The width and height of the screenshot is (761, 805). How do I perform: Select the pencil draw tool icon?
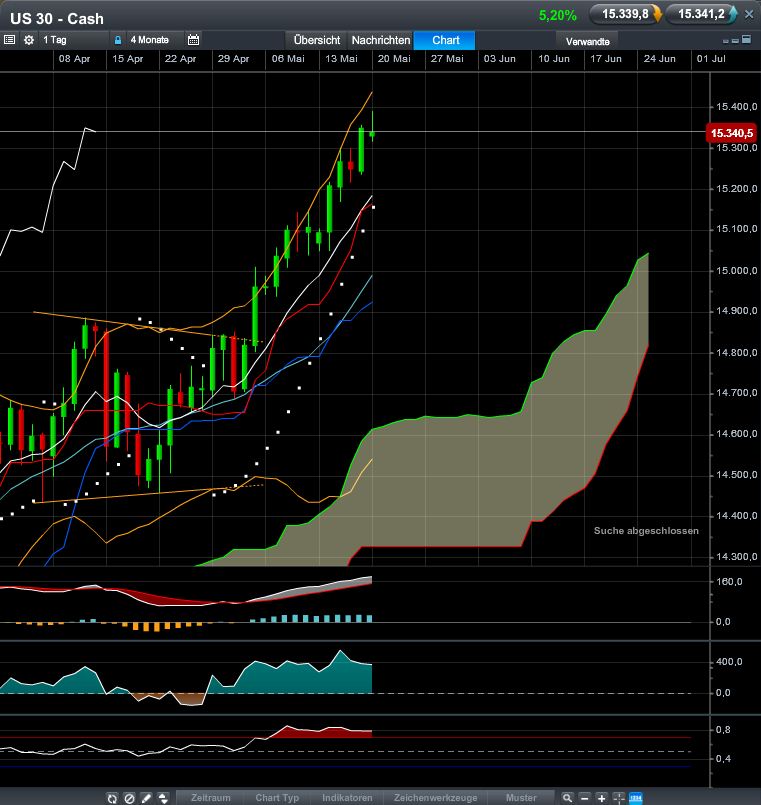pos(146,798)
